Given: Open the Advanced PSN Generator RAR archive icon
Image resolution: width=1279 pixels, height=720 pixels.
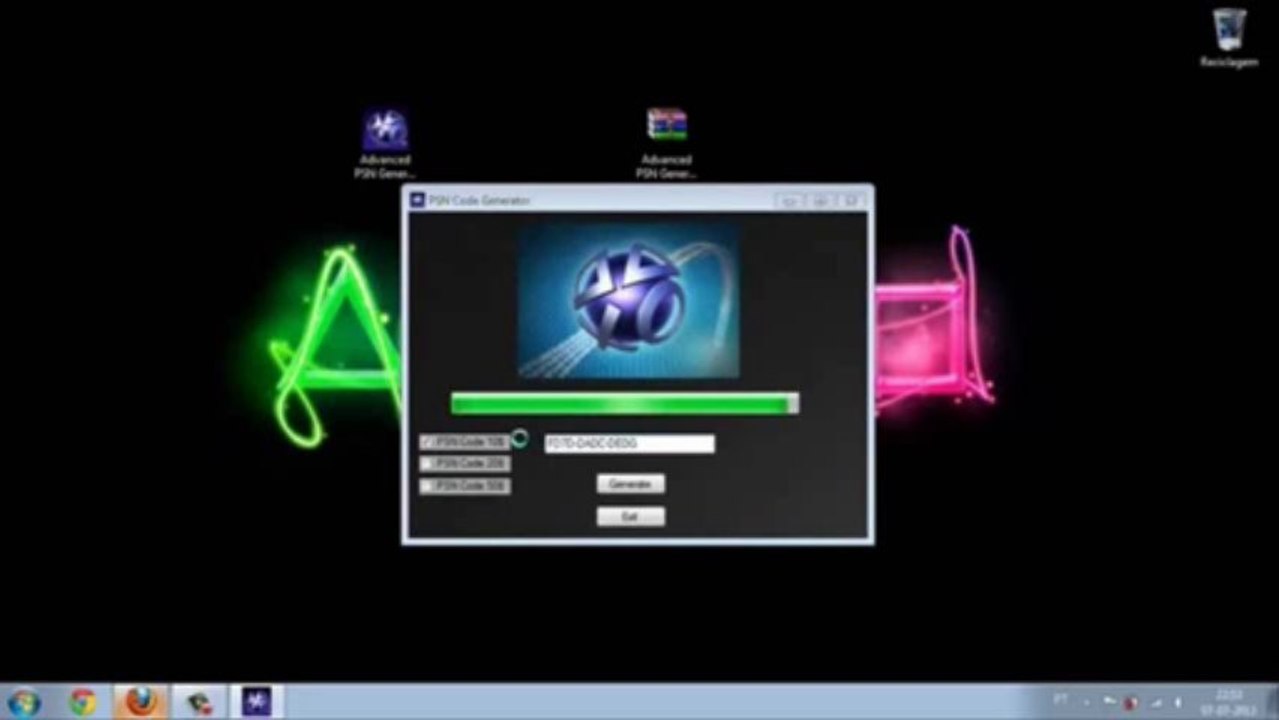Looking at the screenshot, I should 666,143.
